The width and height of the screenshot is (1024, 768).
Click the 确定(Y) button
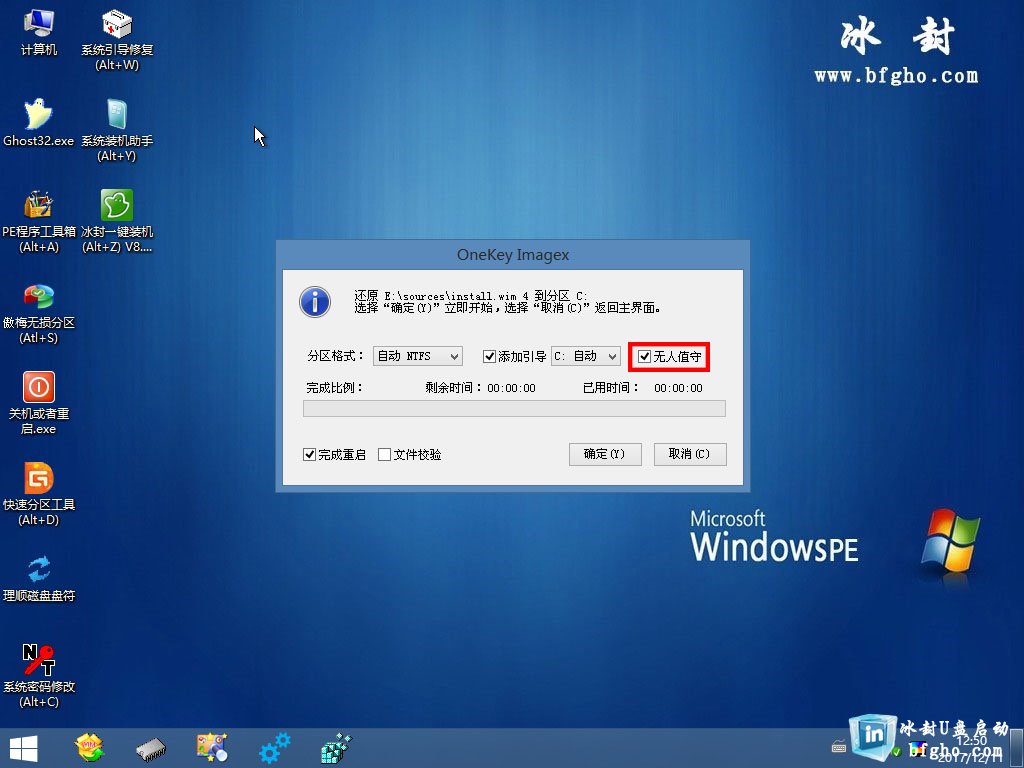pyautogui.click(x=605, y=455)
